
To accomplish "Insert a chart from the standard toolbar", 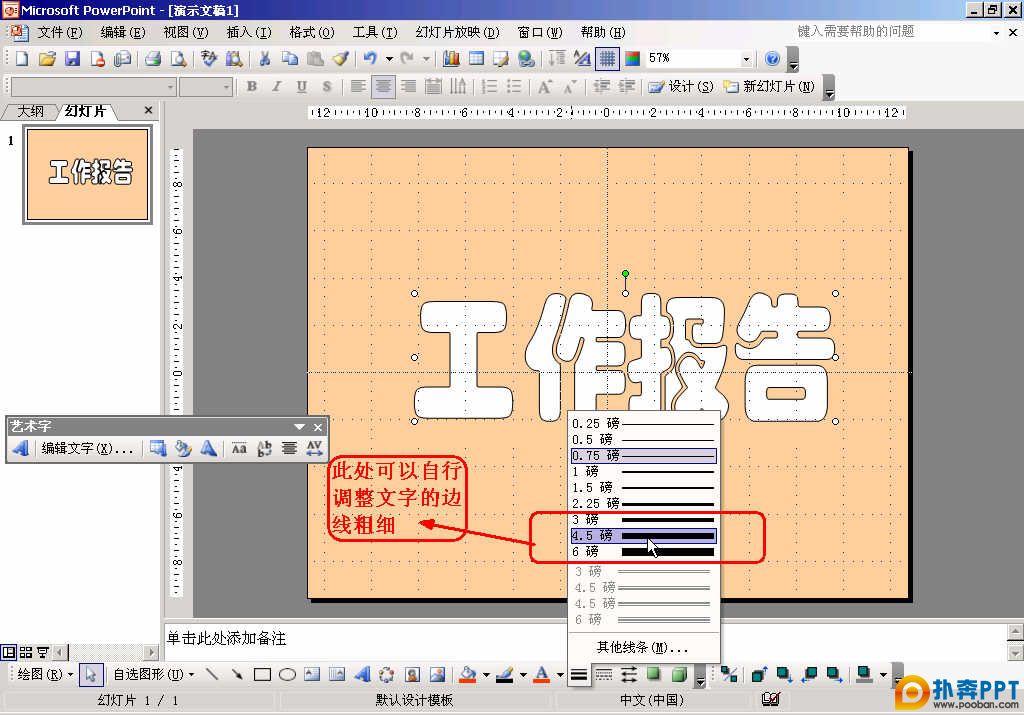I will point(451,59).
